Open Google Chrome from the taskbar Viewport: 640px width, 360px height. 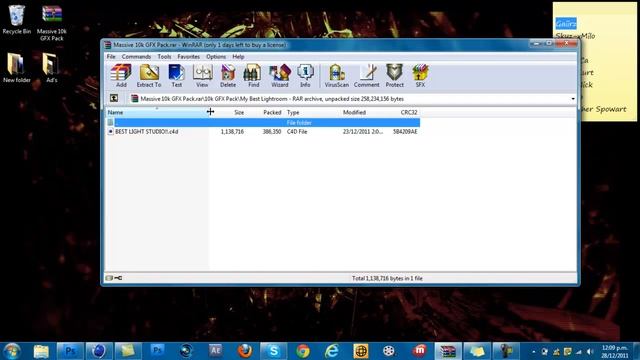click(x=303, y=351)
